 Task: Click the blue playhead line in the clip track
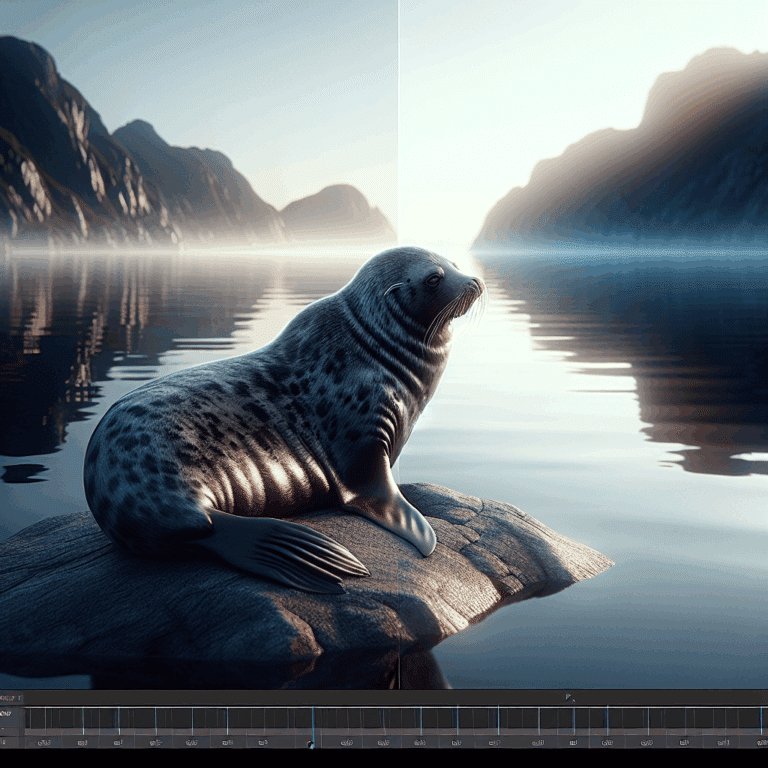[x=312, y=718]
